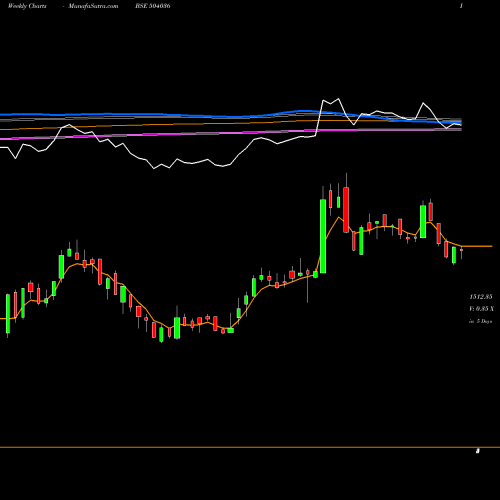Click the "Weekly Charts" title text
The width and height of the screenshot is (500, 500).
click(27, 6)
